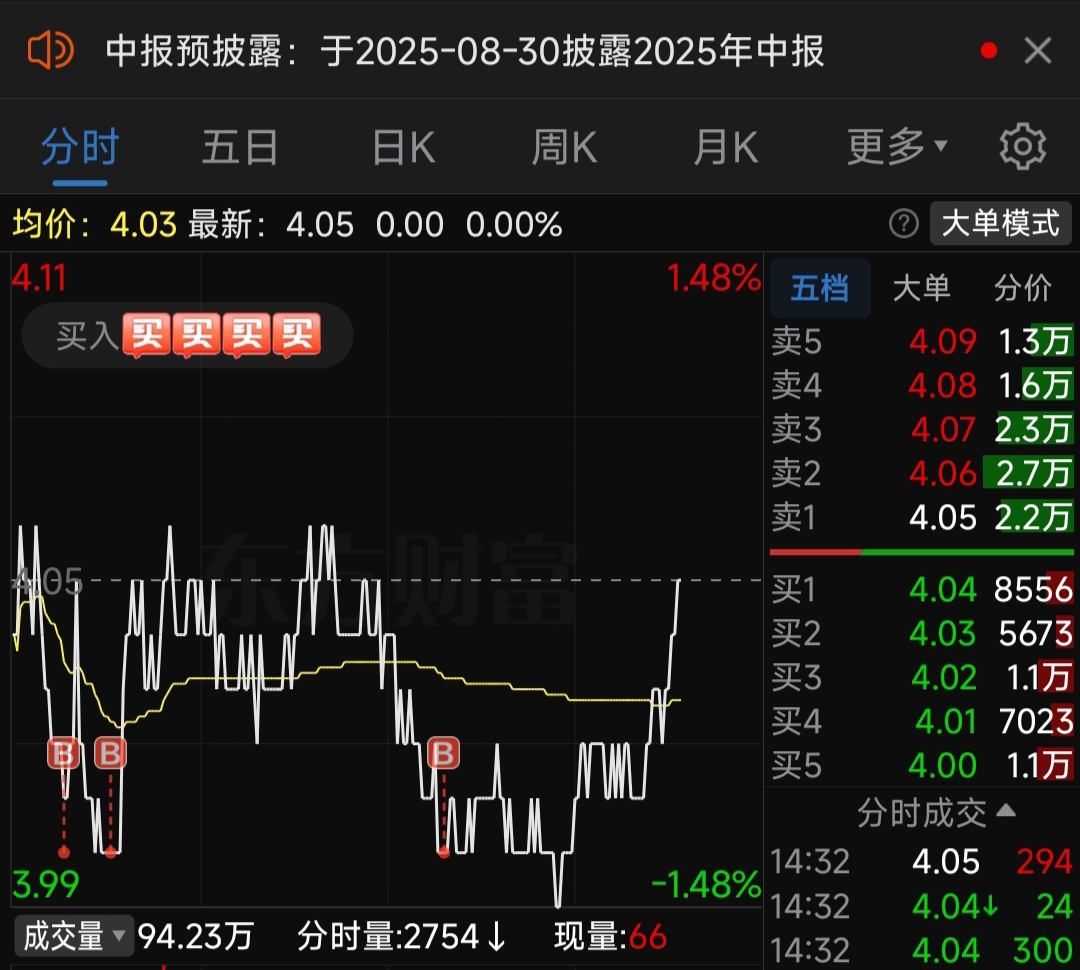Switch to the 五日 tab
This screenshot has height=970, width=1080.
[240, 147]
